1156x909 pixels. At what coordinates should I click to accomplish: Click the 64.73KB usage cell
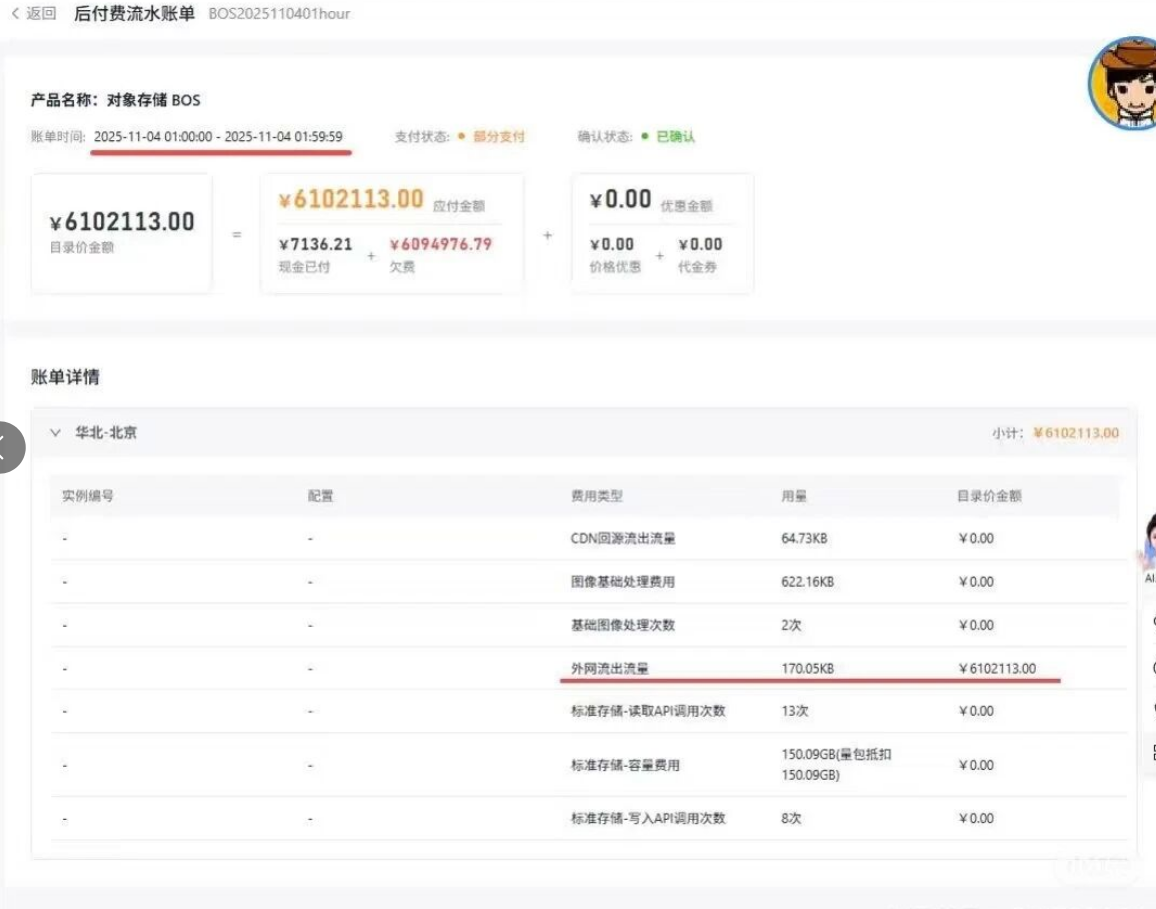coord(804,539)
